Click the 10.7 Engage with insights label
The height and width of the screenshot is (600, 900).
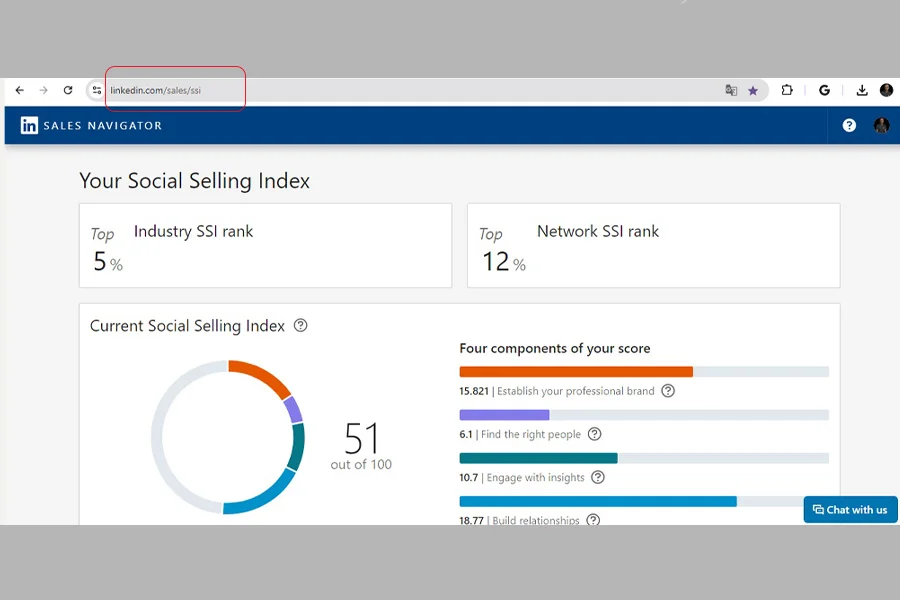522,477
